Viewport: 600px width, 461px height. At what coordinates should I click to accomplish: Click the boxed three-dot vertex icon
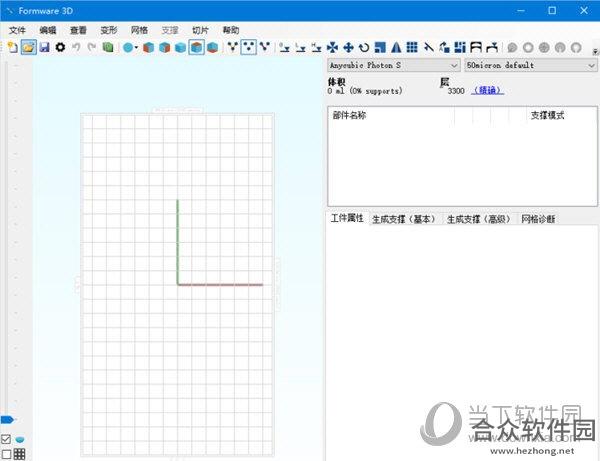[249, 47]
